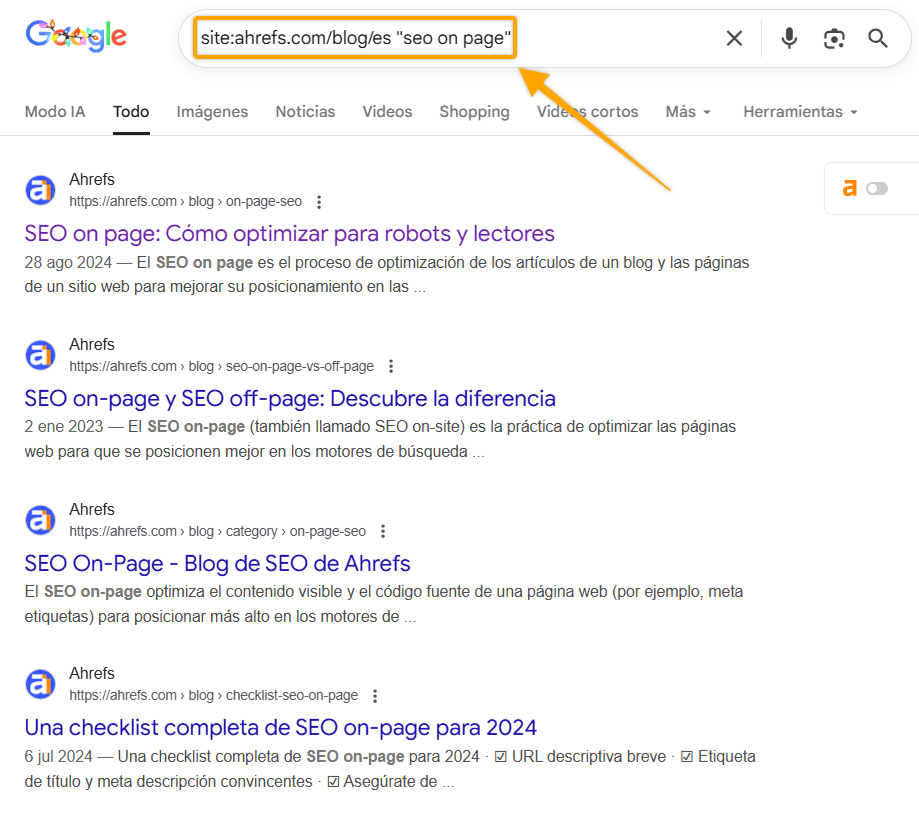The width and height of the screenshot is (919, 815).
Task: Open the three-dot menu beside the first result
Action: point(318,201)
